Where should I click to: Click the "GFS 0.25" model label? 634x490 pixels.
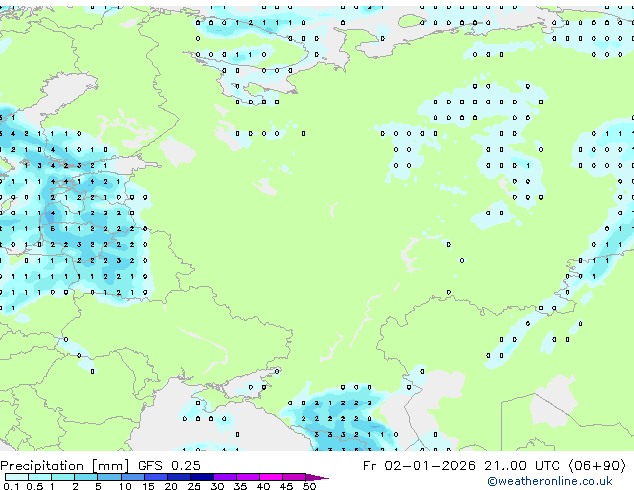(x=169, y=465)
